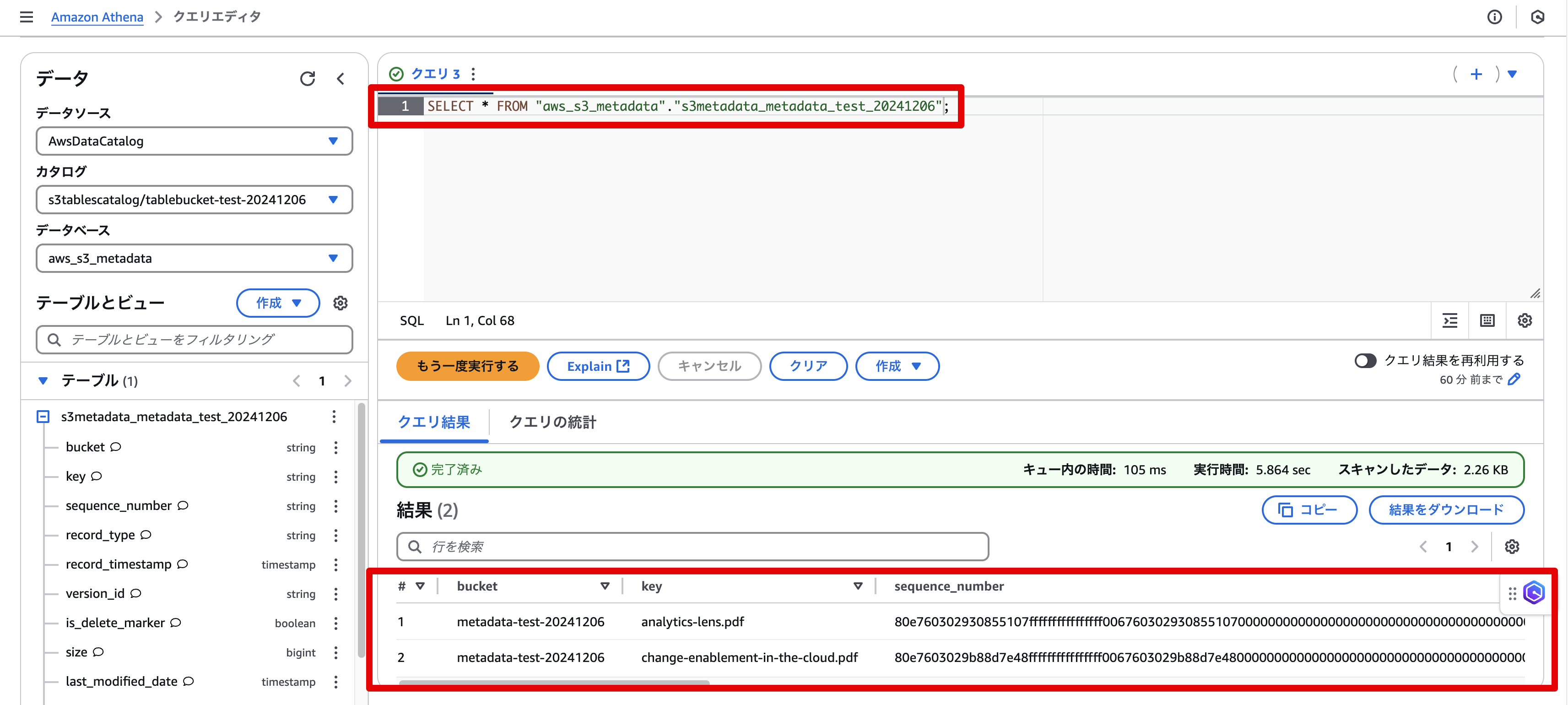Click the download results button
The image size is (1568, 705).
click(x=1446, y=510)
